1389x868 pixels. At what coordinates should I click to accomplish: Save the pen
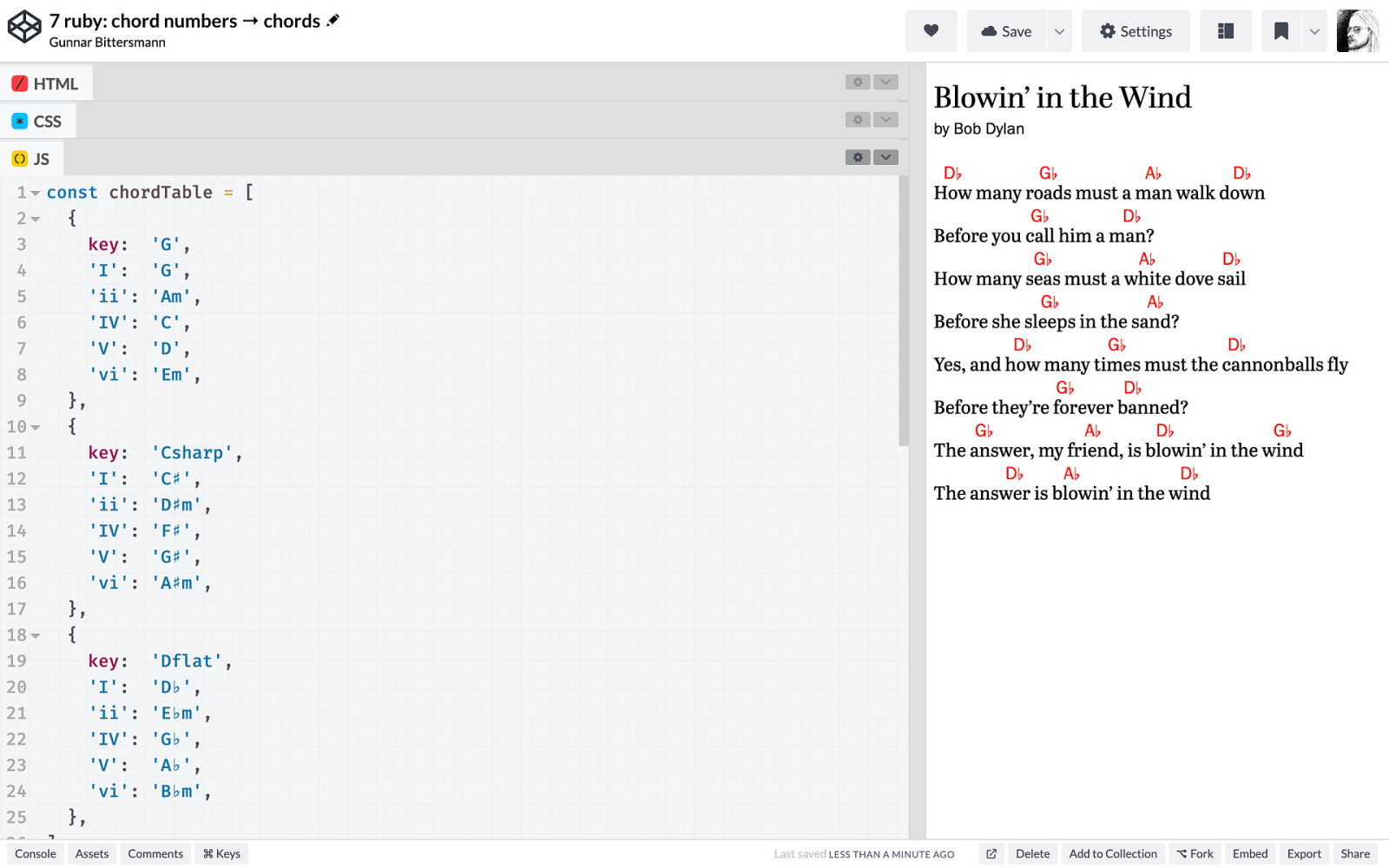tap(1007, 31)
